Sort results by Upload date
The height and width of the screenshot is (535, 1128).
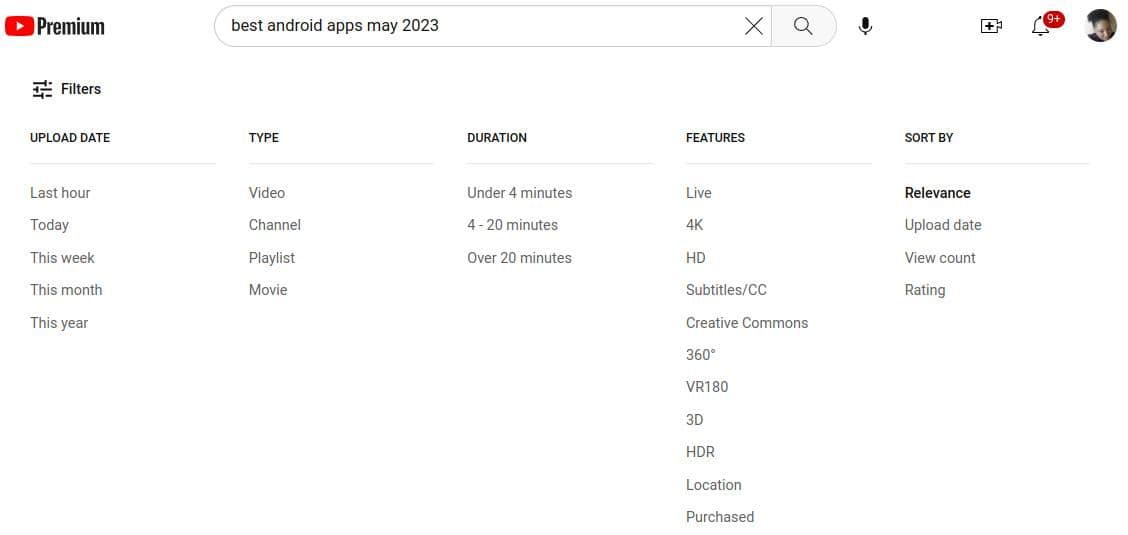click(943, 225)
